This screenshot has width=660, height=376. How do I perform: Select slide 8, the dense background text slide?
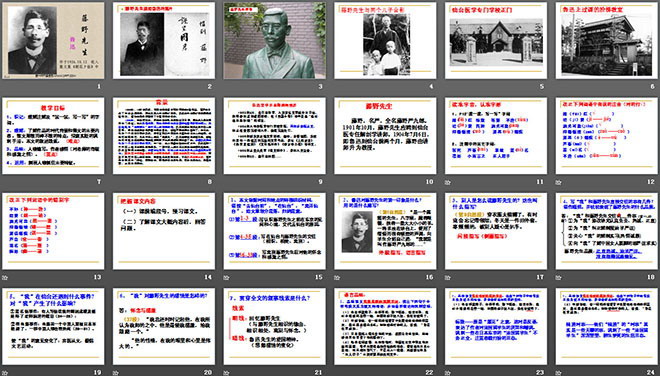click(x=164, y=136)
